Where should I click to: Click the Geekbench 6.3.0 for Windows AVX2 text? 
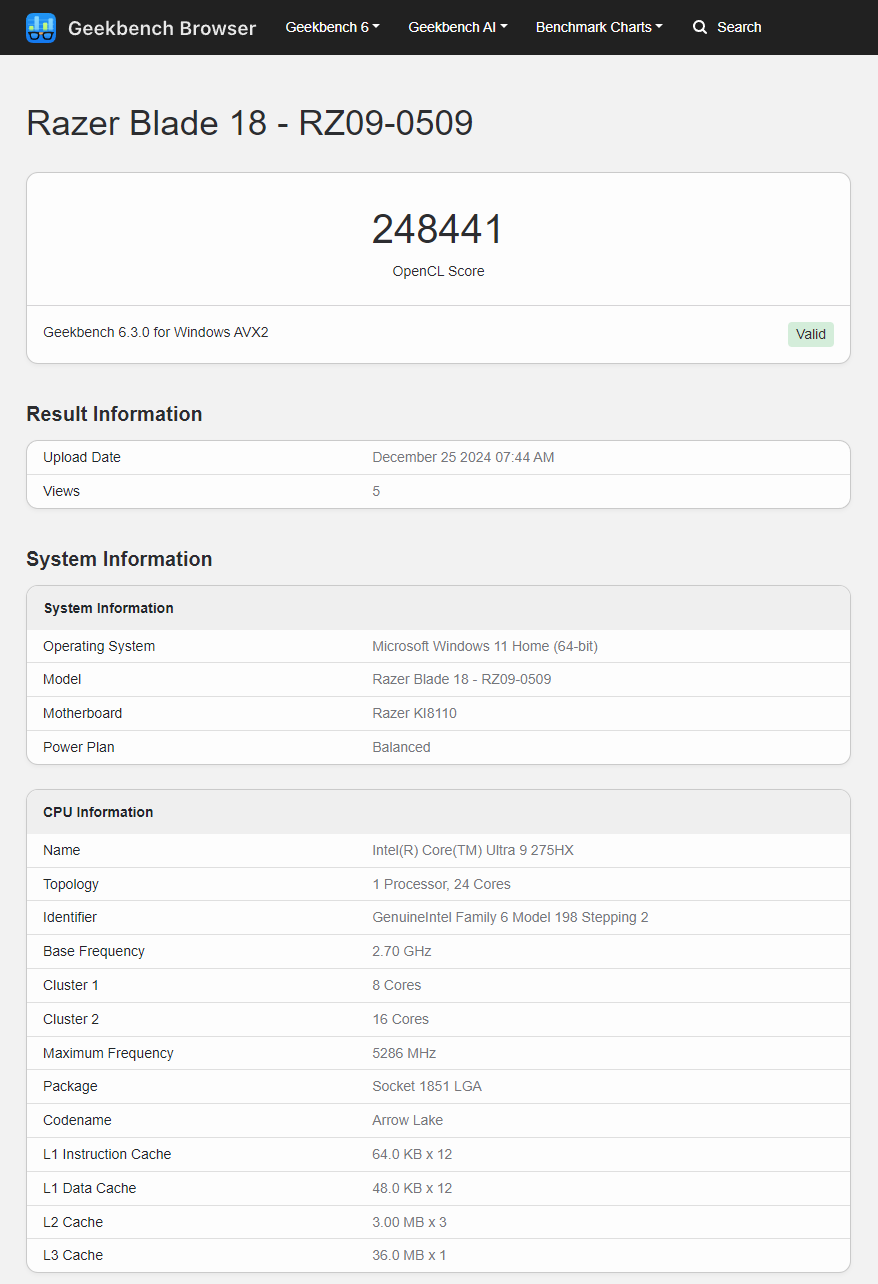[x=156, y=332]
